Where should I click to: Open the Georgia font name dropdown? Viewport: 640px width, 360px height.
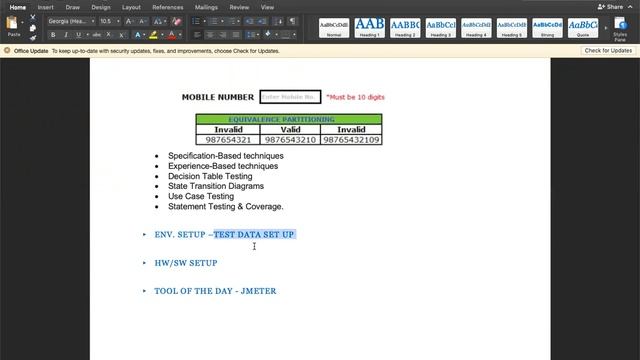point(93,21)
